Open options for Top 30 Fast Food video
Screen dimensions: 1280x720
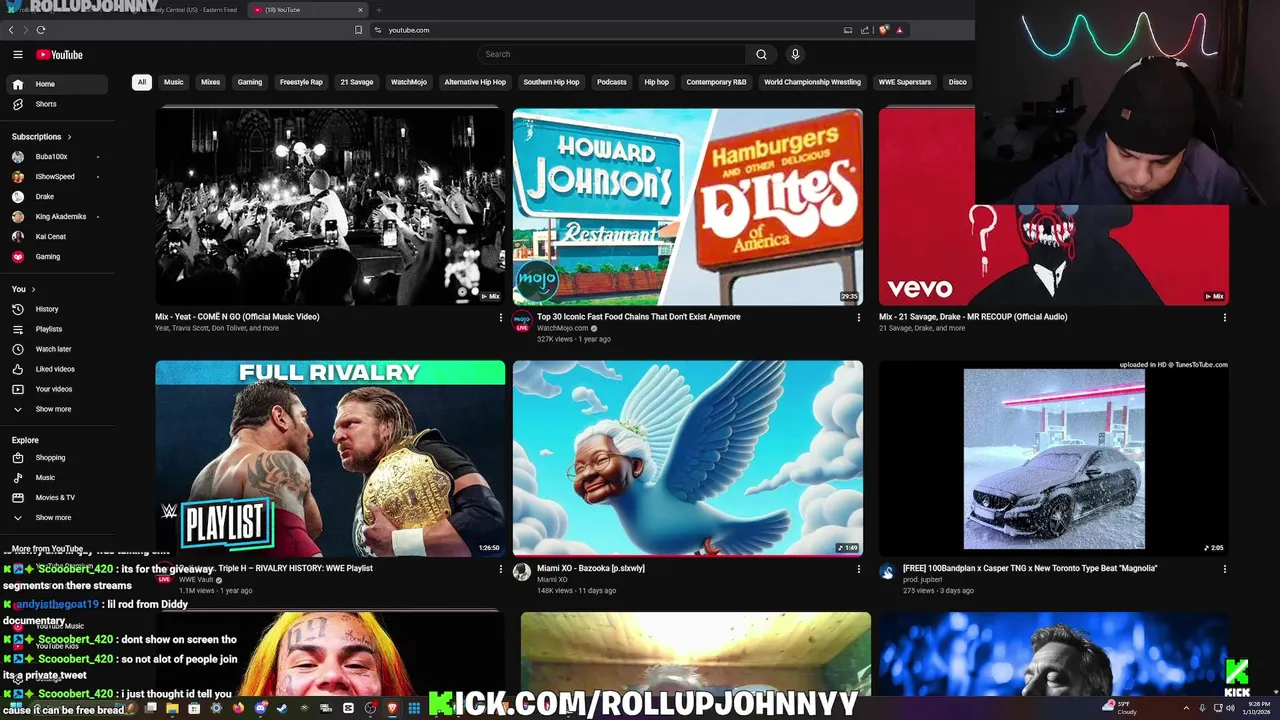pos(858,318)
